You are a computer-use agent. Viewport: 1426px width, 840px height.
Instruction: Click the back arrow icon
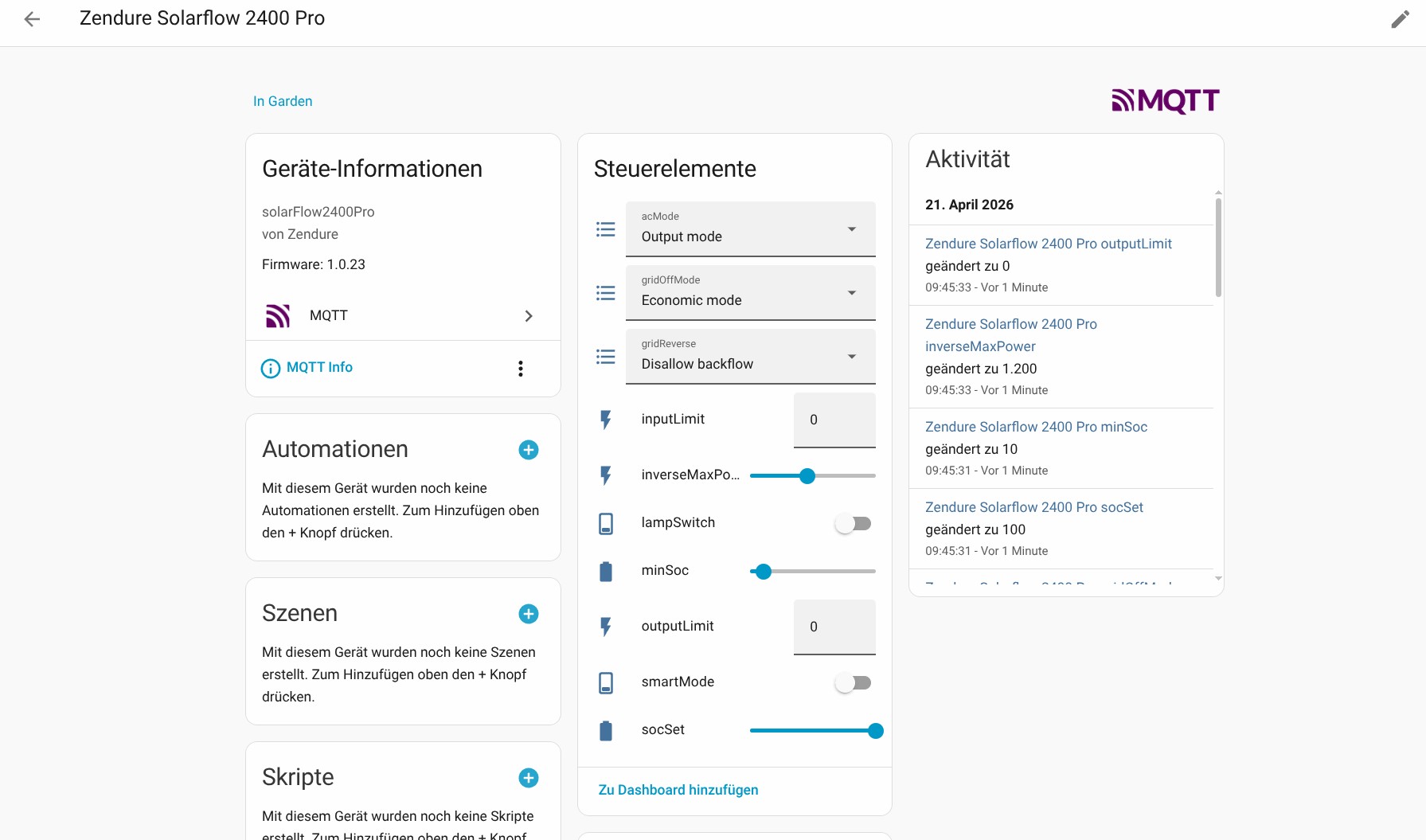pyautogui.click(x=32, y=19)
